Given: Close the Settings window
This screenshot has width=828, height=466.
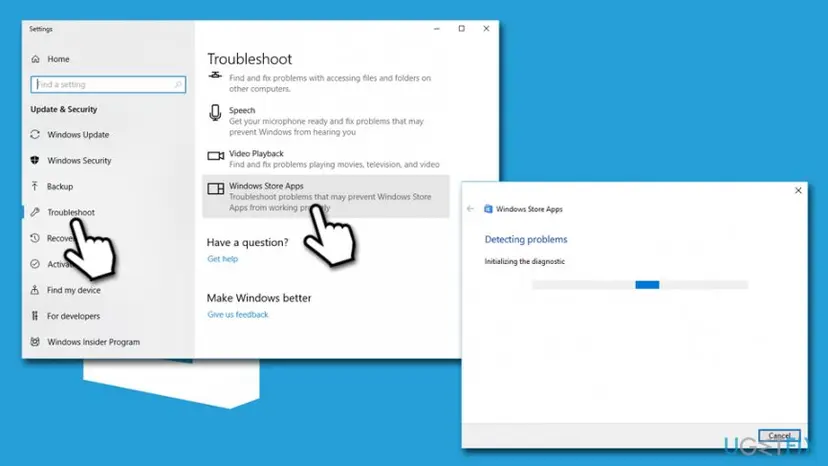Looking at the screenshot, I should (486, 29).
